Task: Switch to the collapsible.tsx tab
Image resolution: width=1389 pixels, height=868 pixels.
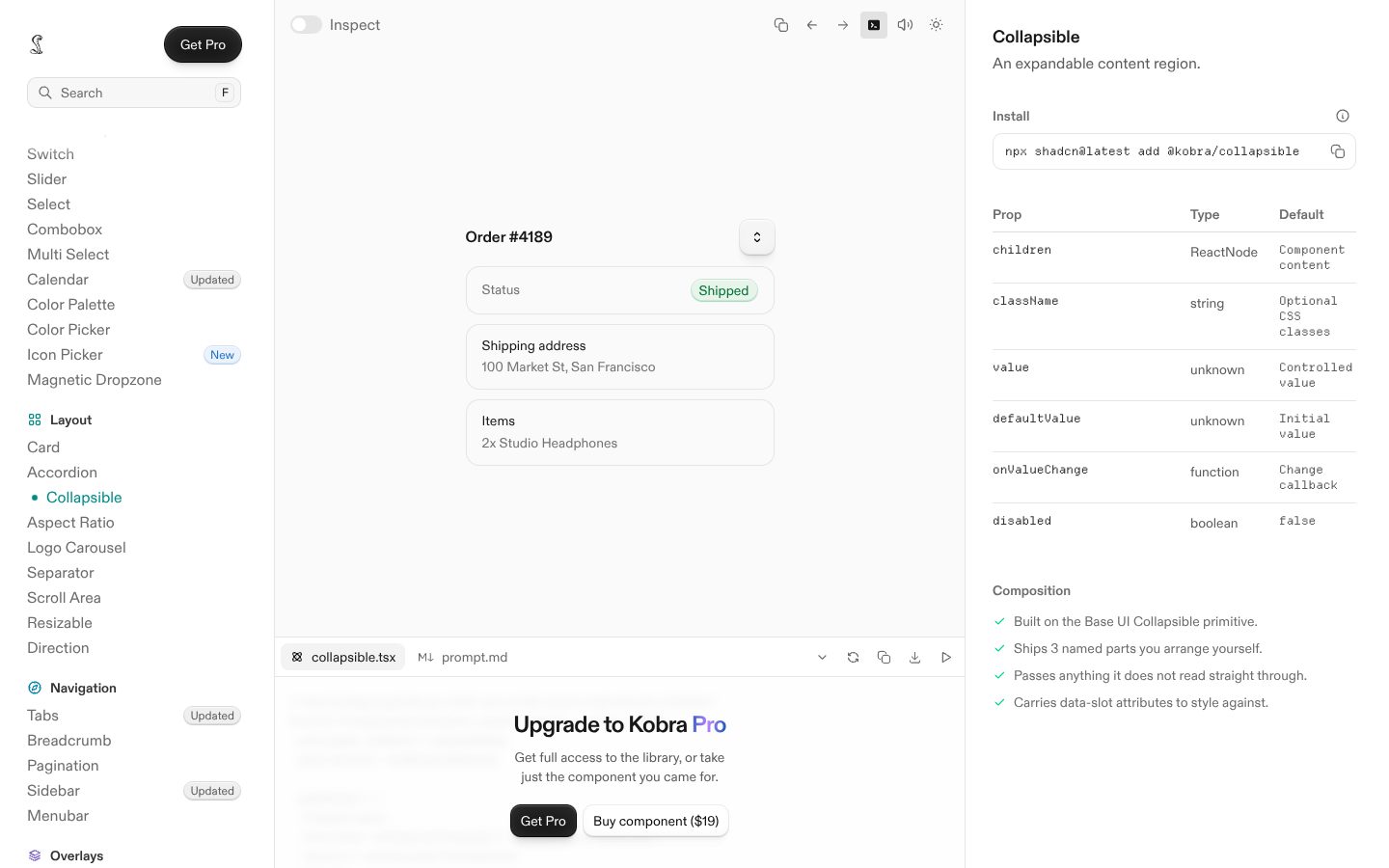Action: click(343, 658)
